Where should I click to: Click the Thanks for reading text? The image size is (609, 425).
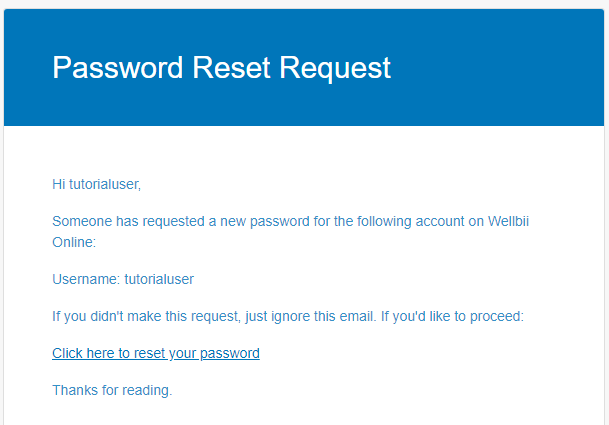(x=112, y=390)
